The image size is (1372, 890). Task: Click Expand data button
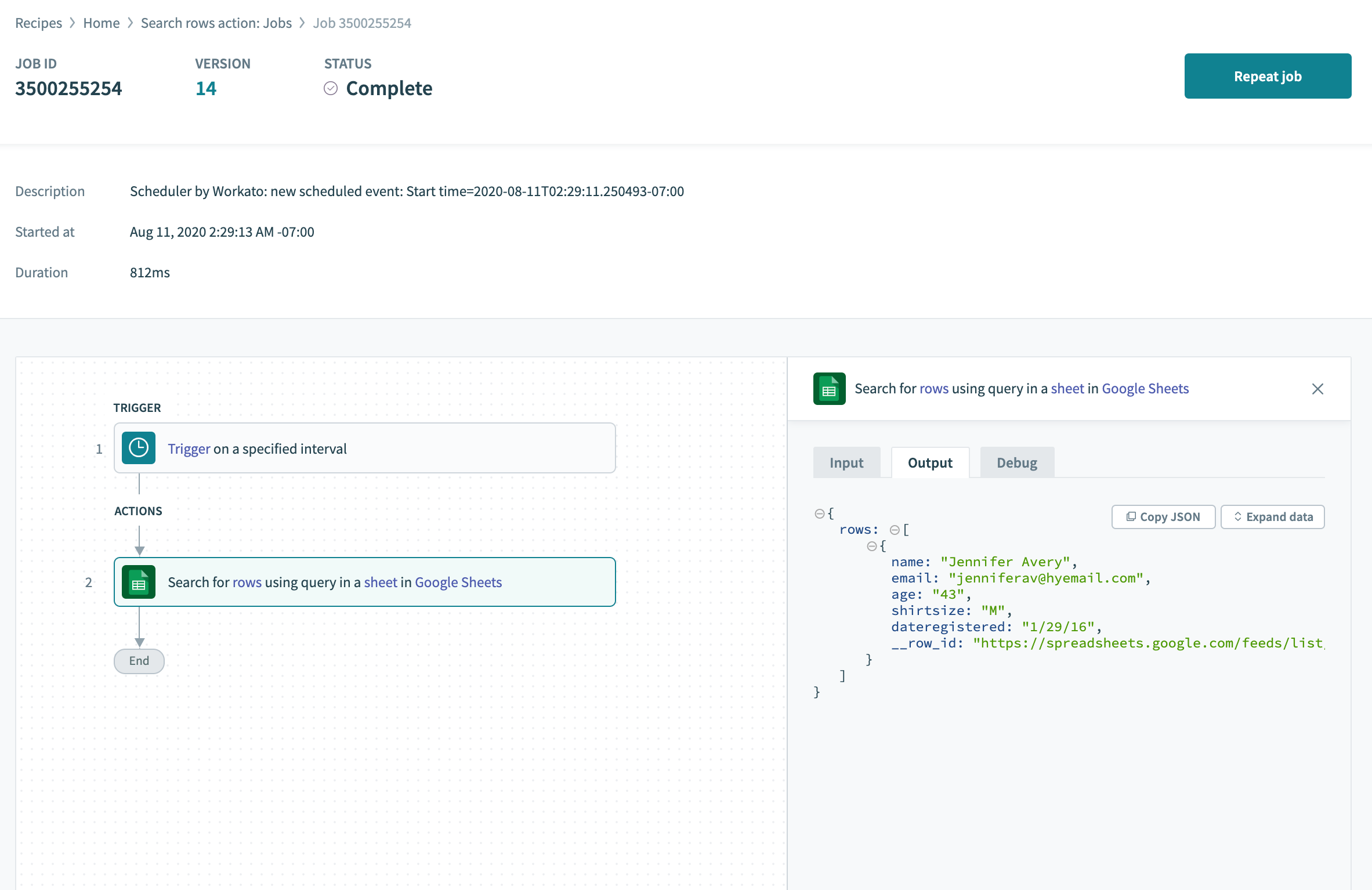coord(1272,517)
